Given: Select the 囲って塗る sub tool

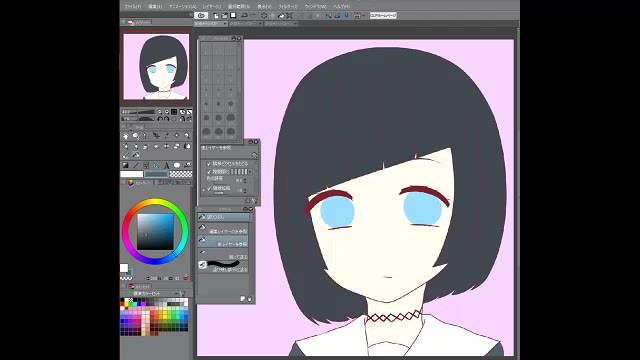Looking at the screenshot, I should 223,253.
